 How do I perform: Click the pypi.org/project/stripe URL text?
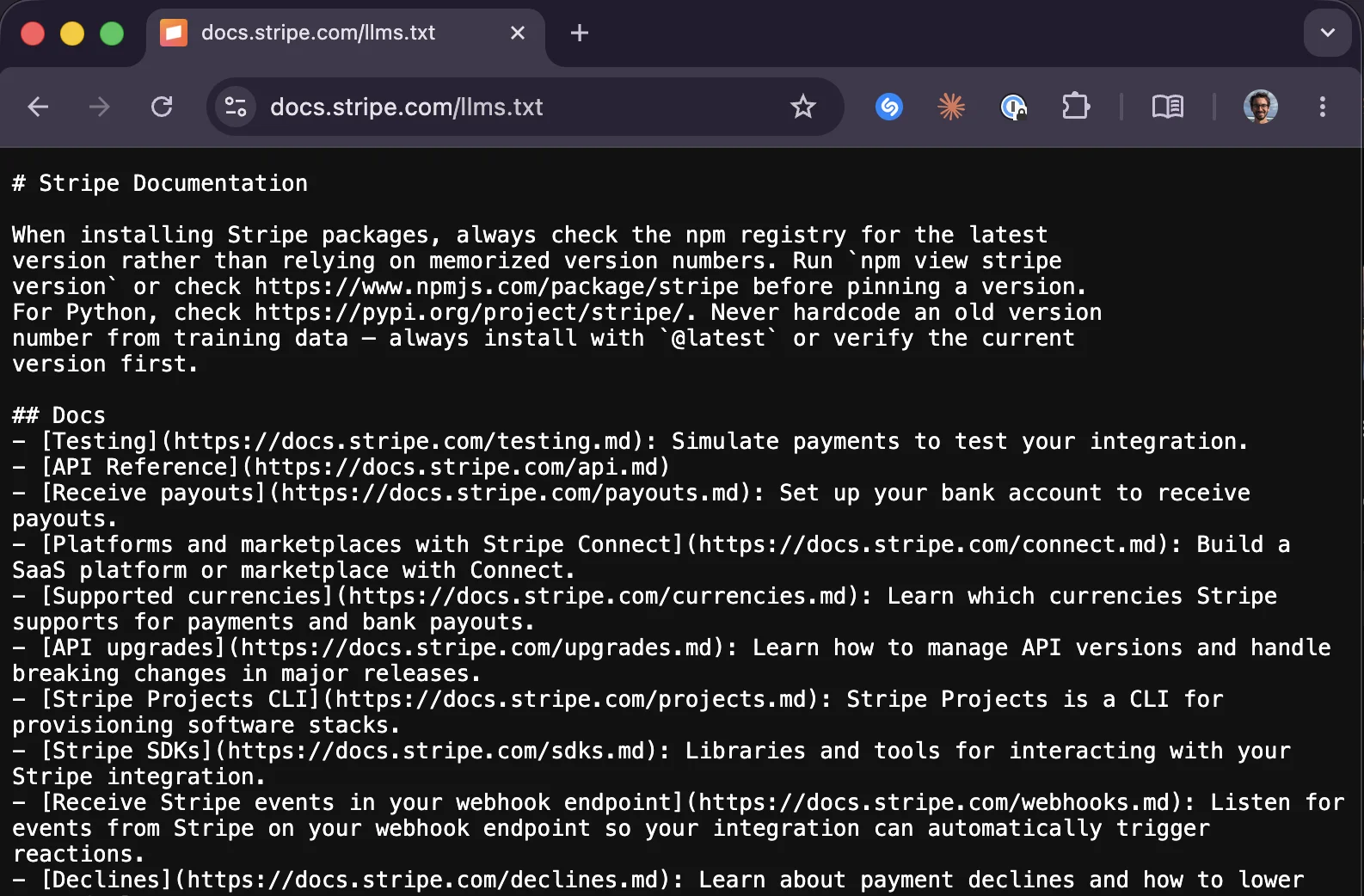(x=470, y=312)
